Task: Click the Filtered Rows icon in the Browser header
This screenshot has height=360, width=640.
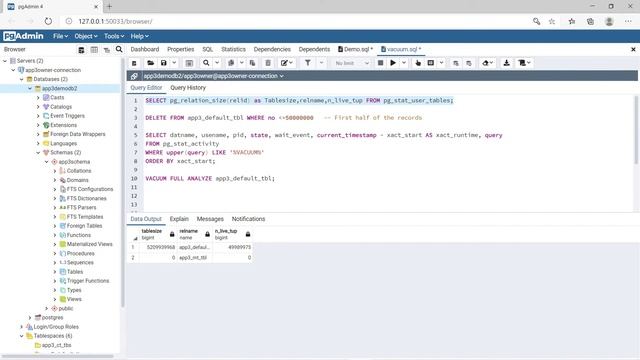Action: point(107,49)
